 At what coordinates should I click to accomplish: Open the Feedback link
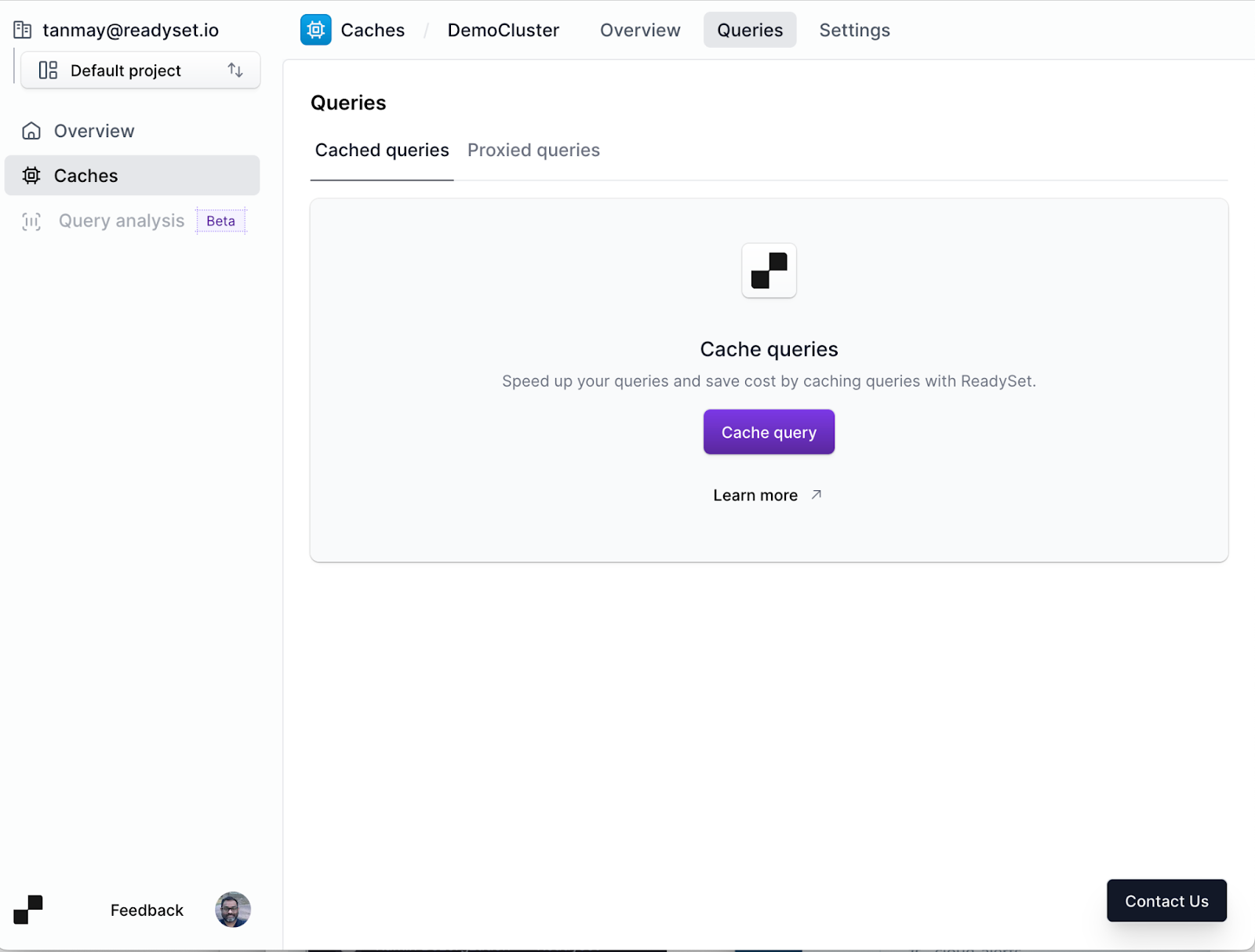(147, 910)
